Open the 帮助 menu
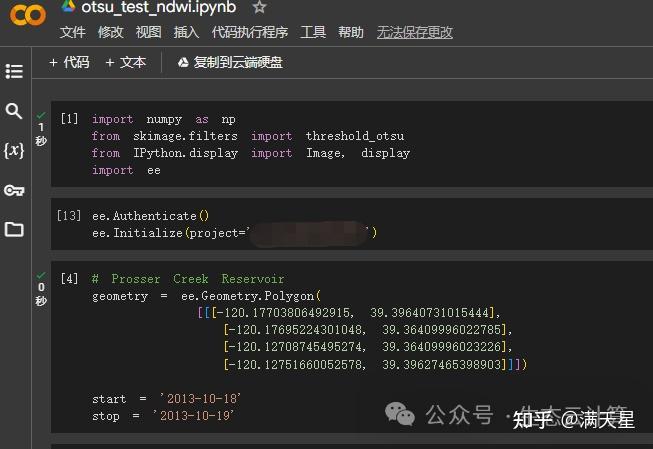The width and height of the screenshot is (653, 449). pos(351,32)
